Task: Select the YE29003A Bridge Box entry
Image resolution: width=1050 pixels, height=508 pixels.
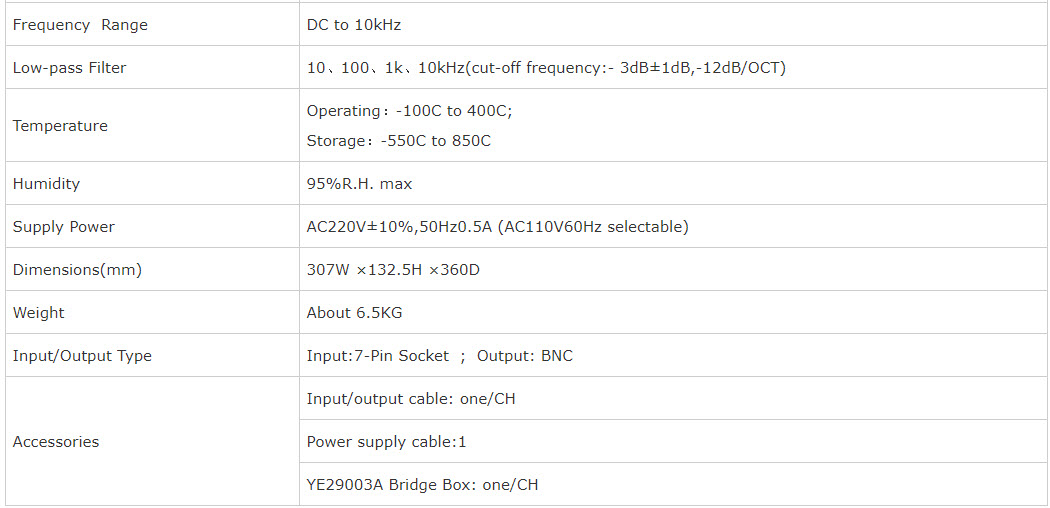Action: tap(423, 485)
